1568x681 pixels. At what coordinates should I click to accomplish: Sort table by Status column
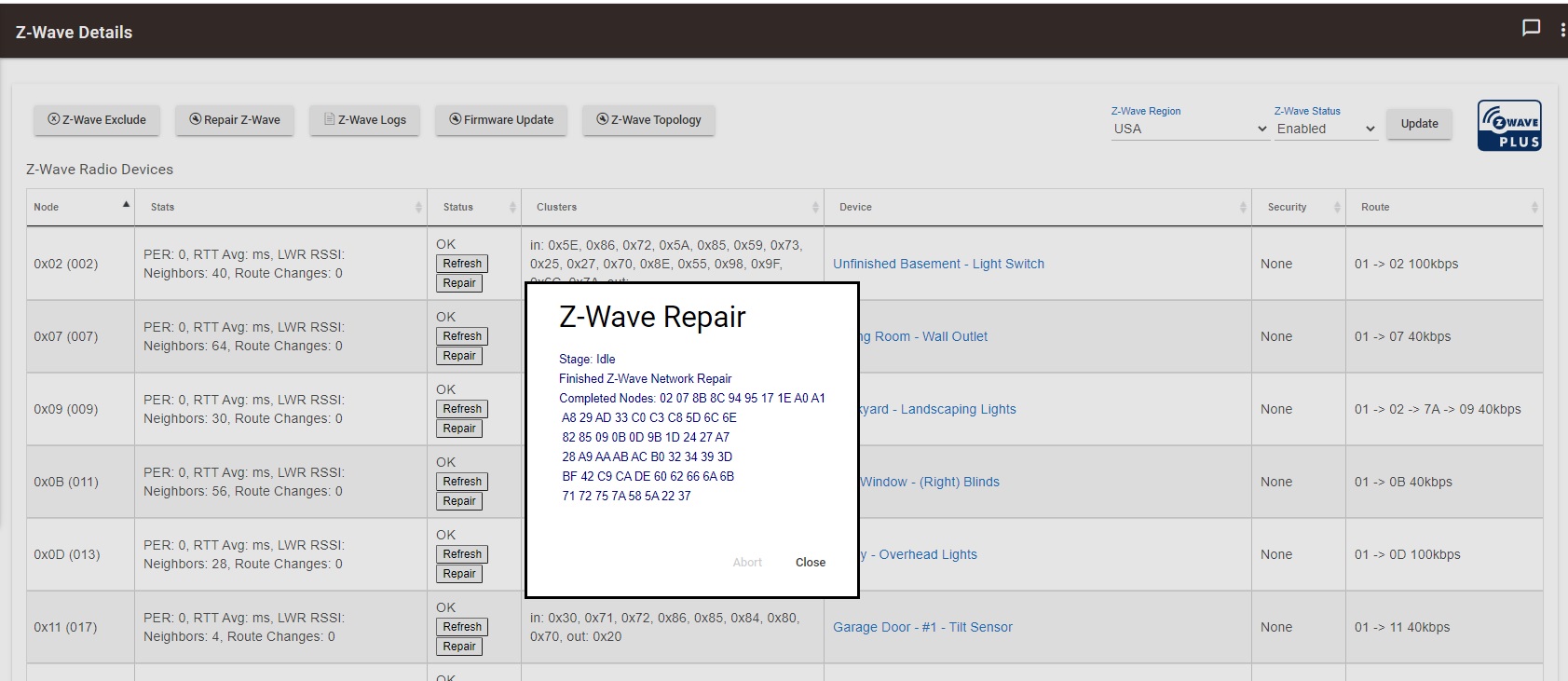coord(474,207)
